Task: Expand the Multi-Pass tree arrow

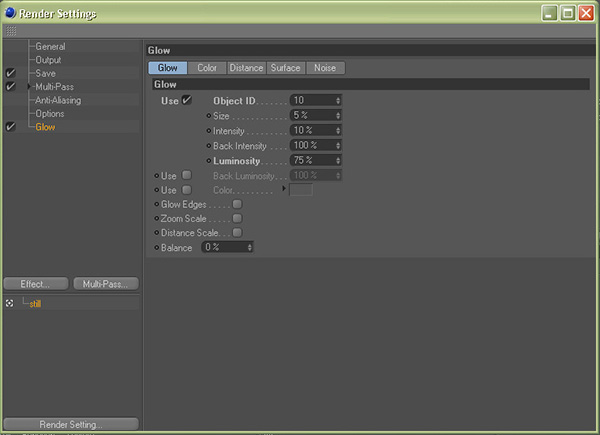Action: tap(30, 87)
